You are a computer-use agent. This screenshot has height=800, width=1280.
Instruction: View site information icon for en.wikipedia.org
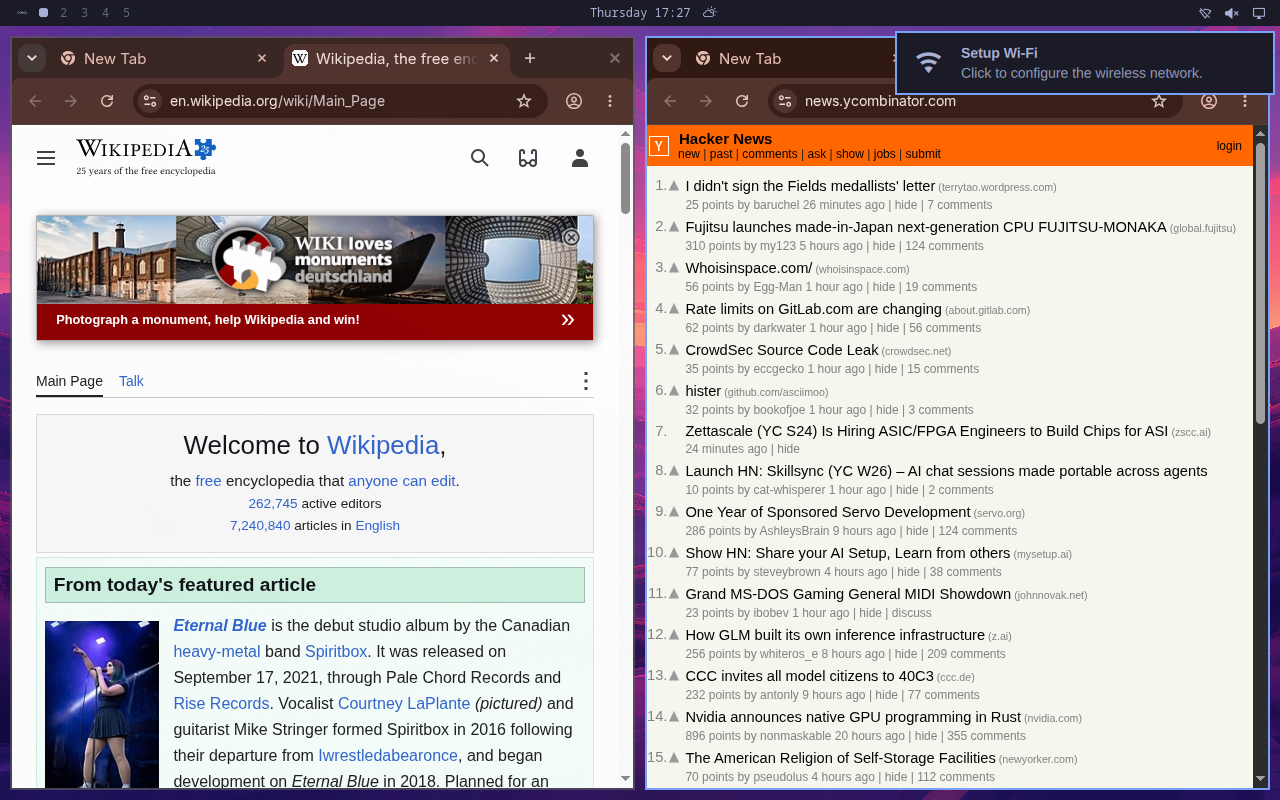150,101
